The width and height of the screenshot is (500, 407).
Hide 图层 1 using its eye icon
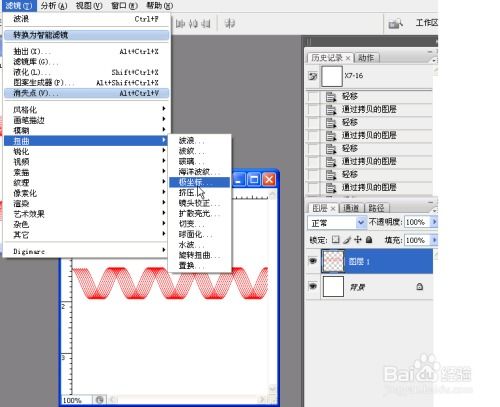[313, 261]
